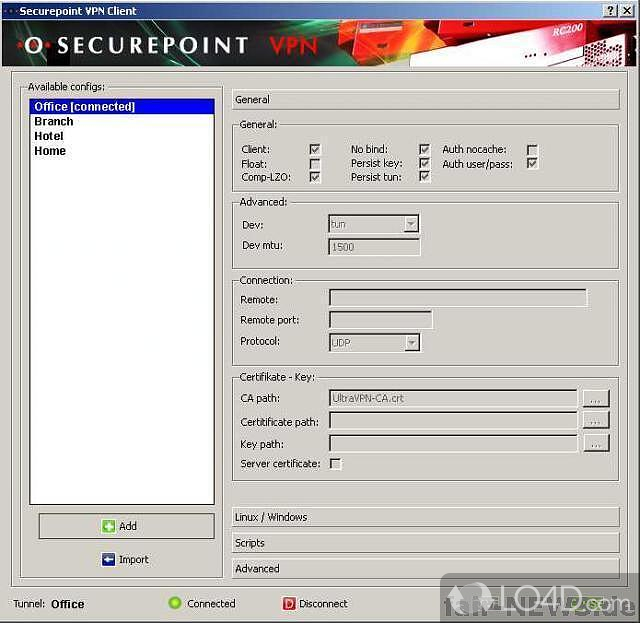Click the Disconnect label
The height and width of the screenshot is (623, 640).
pos(323,604)
